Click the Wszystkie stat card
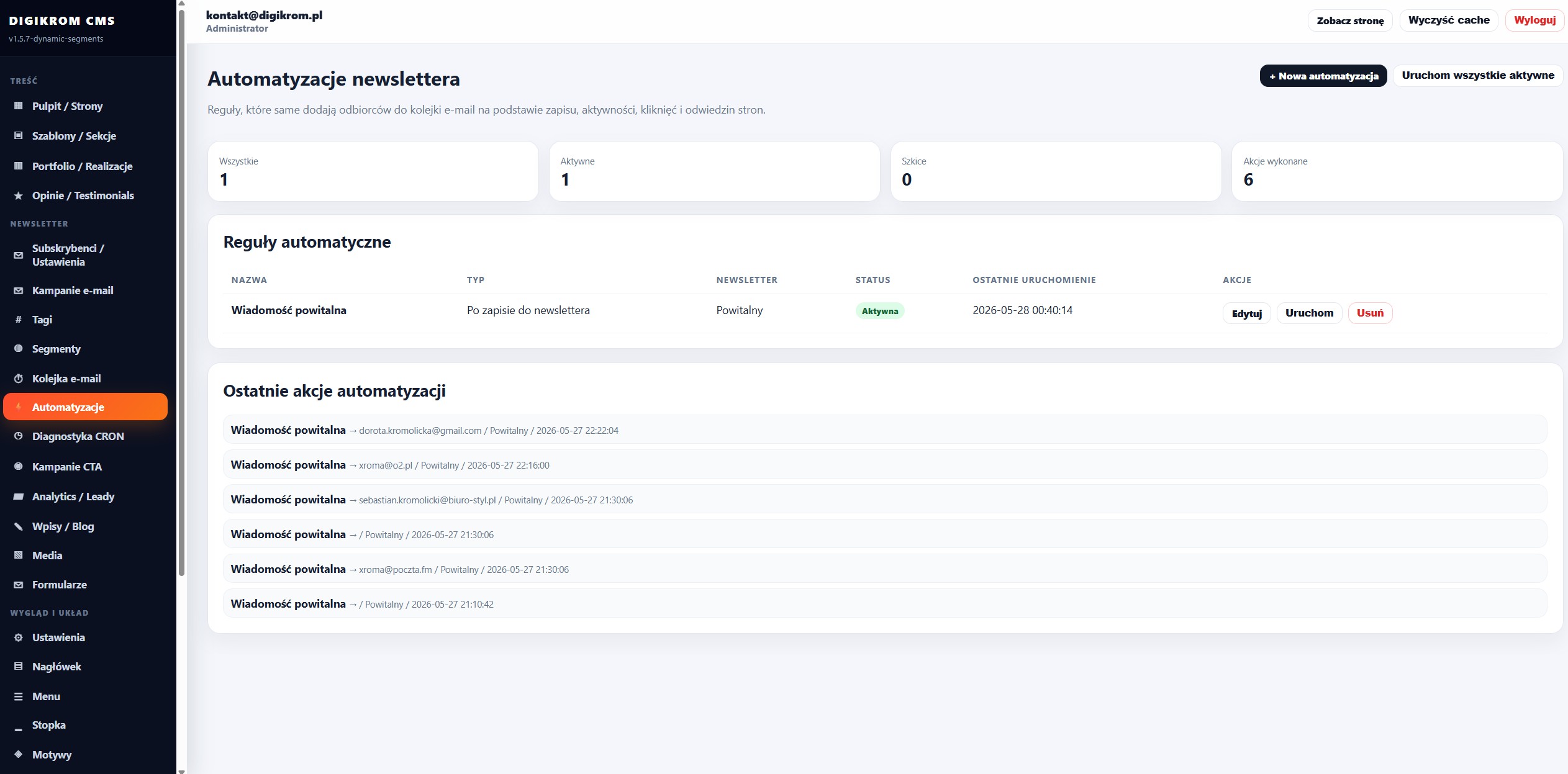This screenshot has width=1568, height=774. pos(373,171)
